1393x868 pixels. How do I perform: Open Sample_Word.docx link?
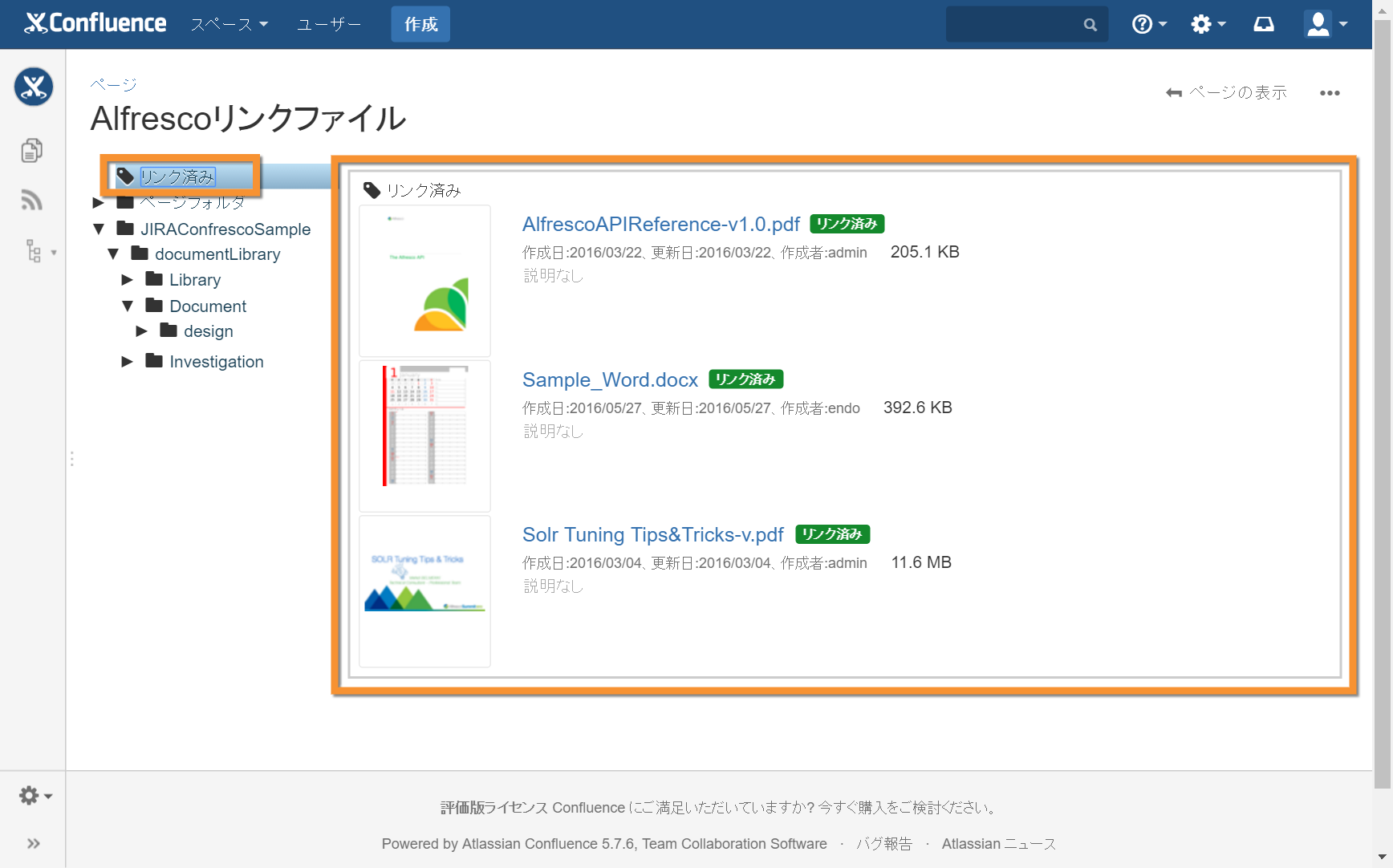(610, 379)
